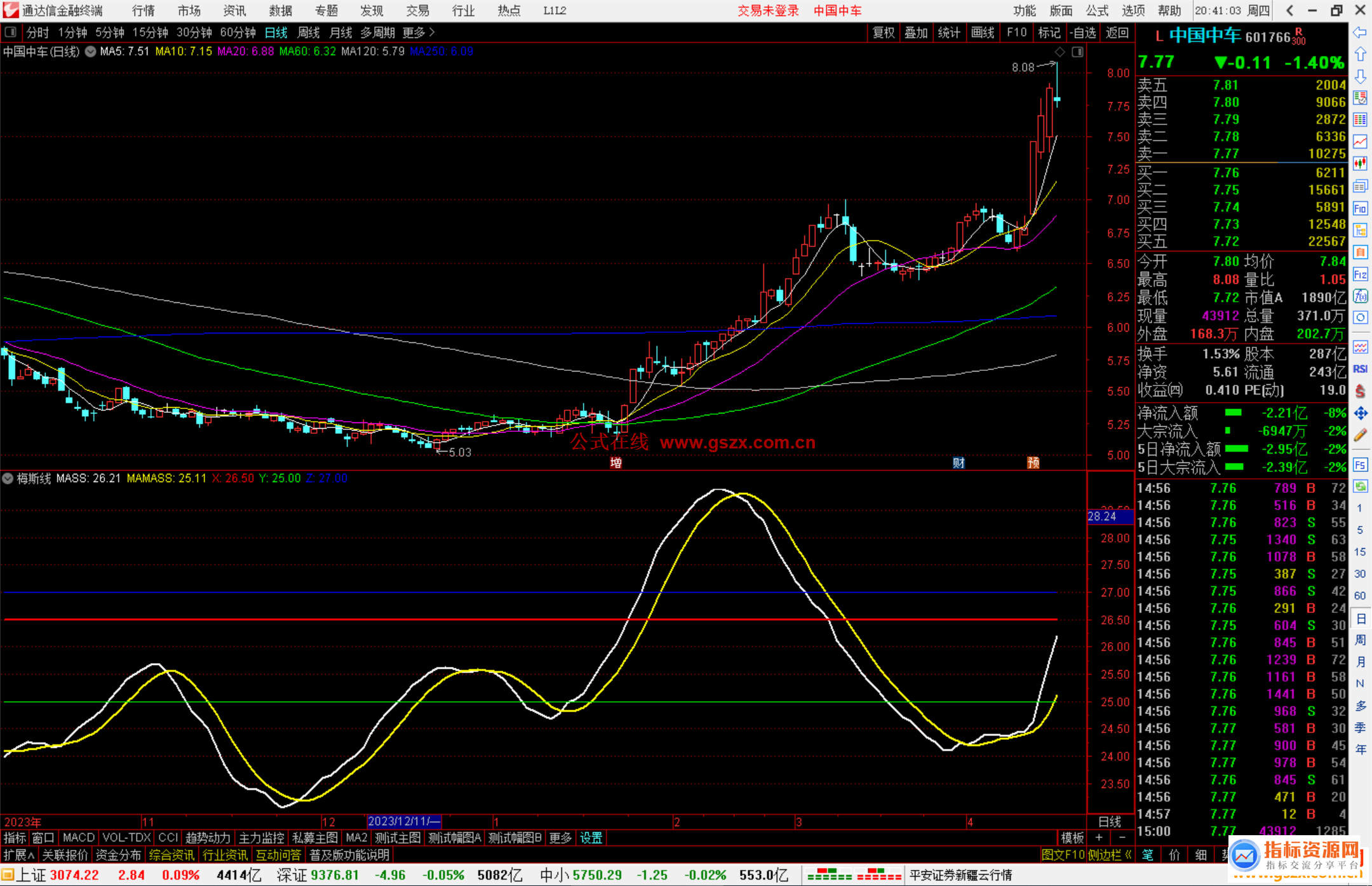Click the F10 info icon in right sidebar
The height and width of the screenshot is (886, 1372).
[x=1360, y=208]
